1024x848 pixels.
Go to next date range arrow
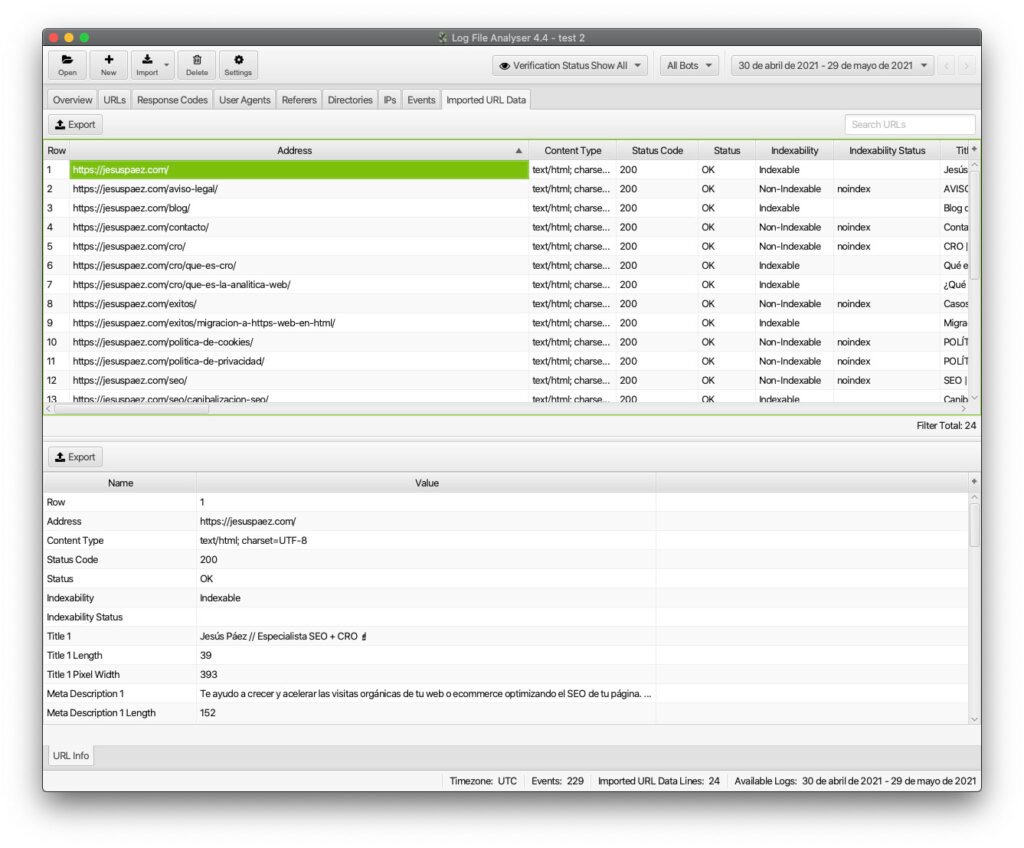point(967,65)
